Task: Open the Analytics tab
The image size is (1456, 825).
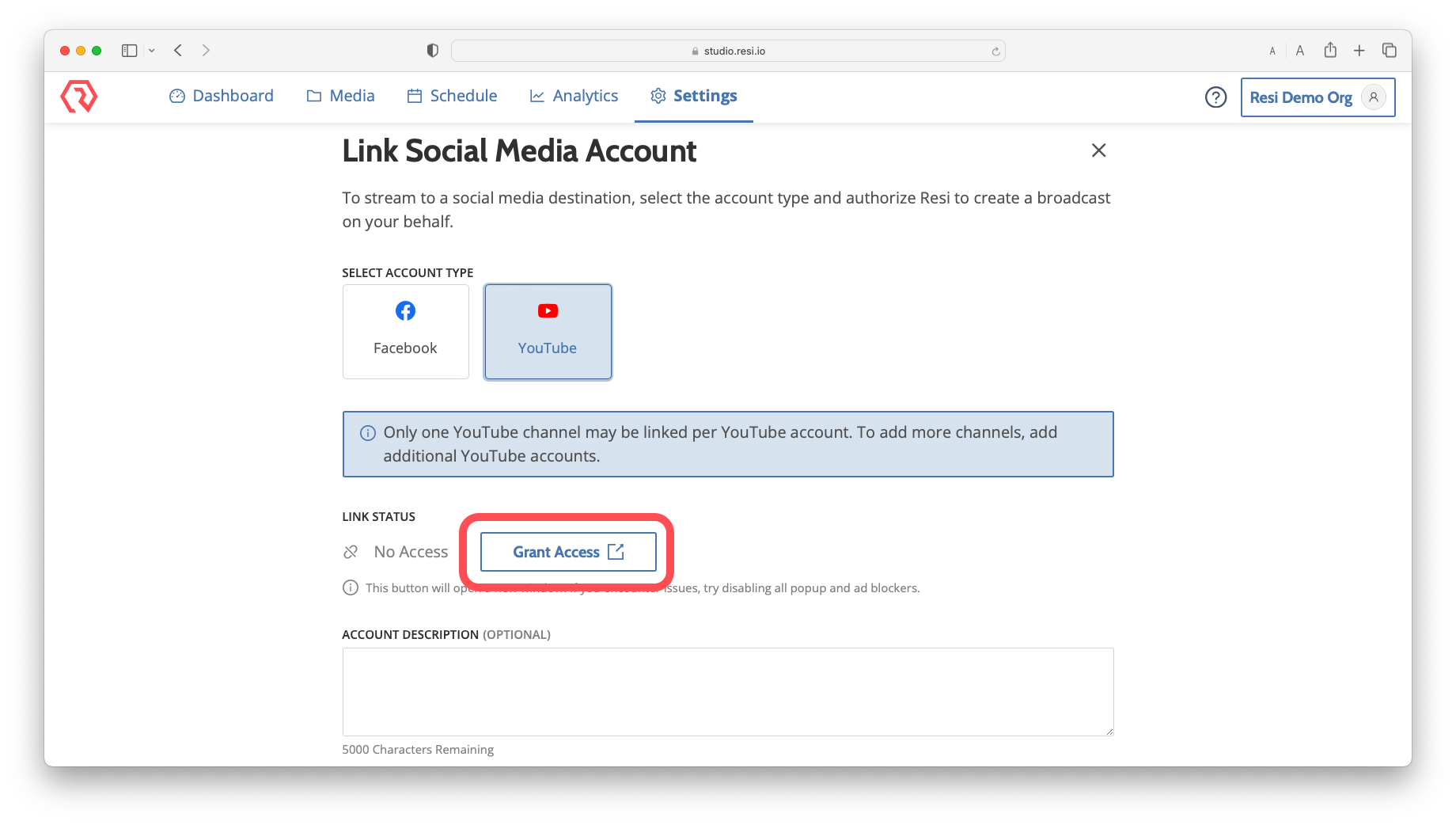Action: coord(574,96)
